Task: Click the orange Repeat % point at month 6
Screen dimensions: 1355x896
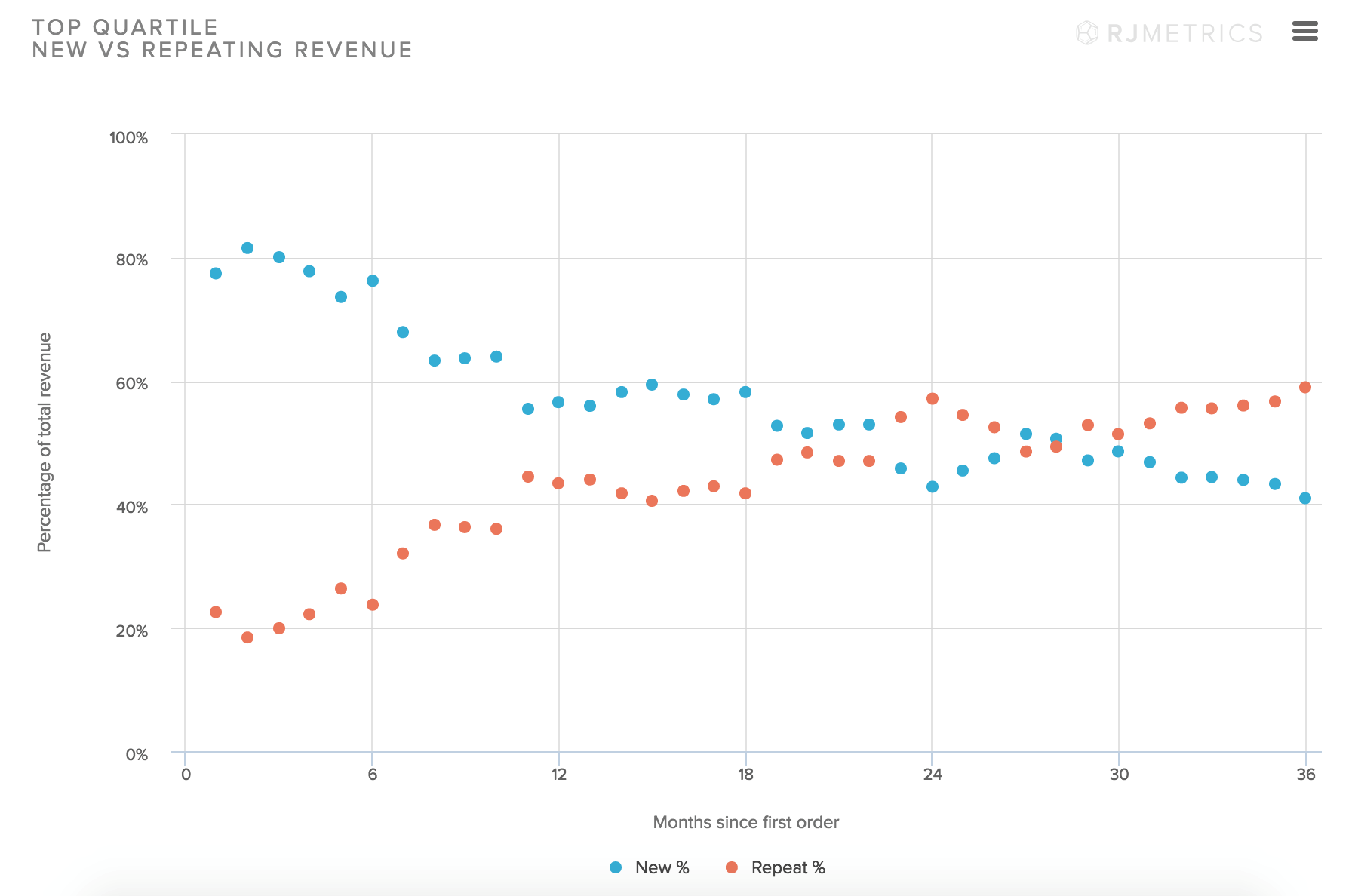Action: (373, 604)
